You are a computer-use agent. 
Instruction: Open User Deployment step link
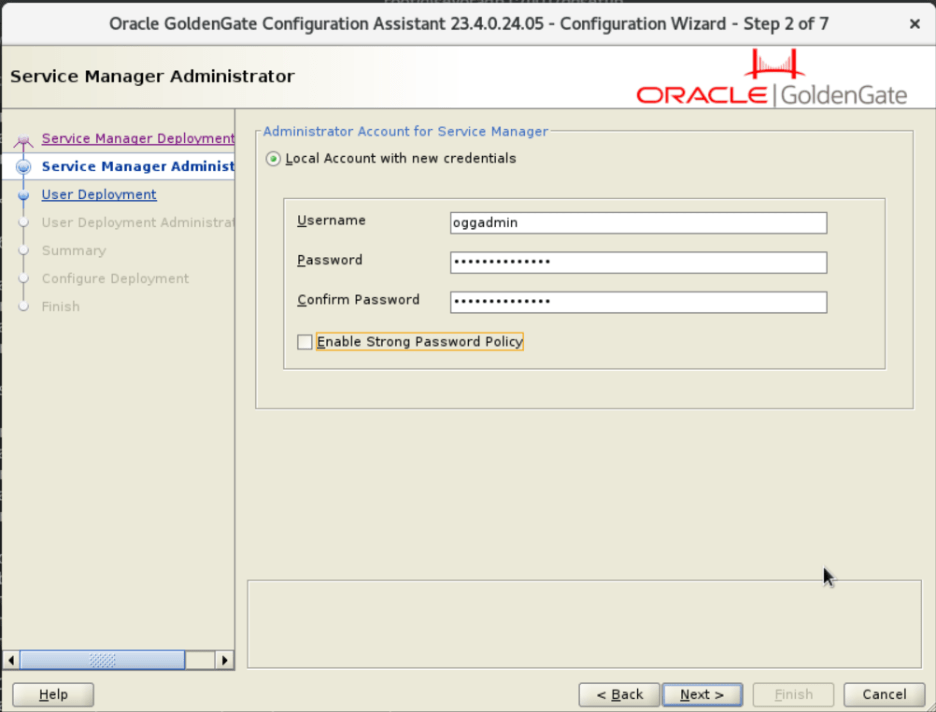pos(99,195)
